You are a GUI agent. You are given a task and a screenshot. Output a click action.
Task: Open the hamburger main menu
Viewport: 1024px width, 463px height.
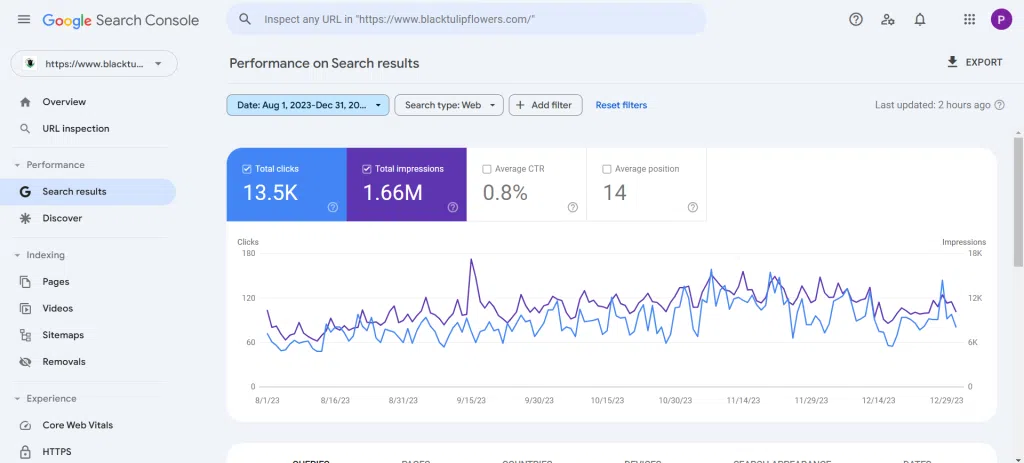click(24, 20)
